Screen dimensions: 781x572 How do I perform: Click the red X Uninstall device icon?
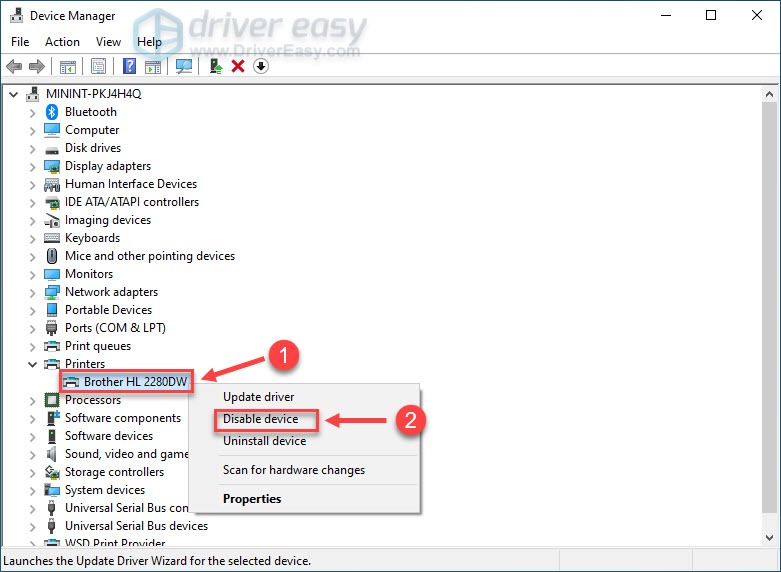point(238,67)
